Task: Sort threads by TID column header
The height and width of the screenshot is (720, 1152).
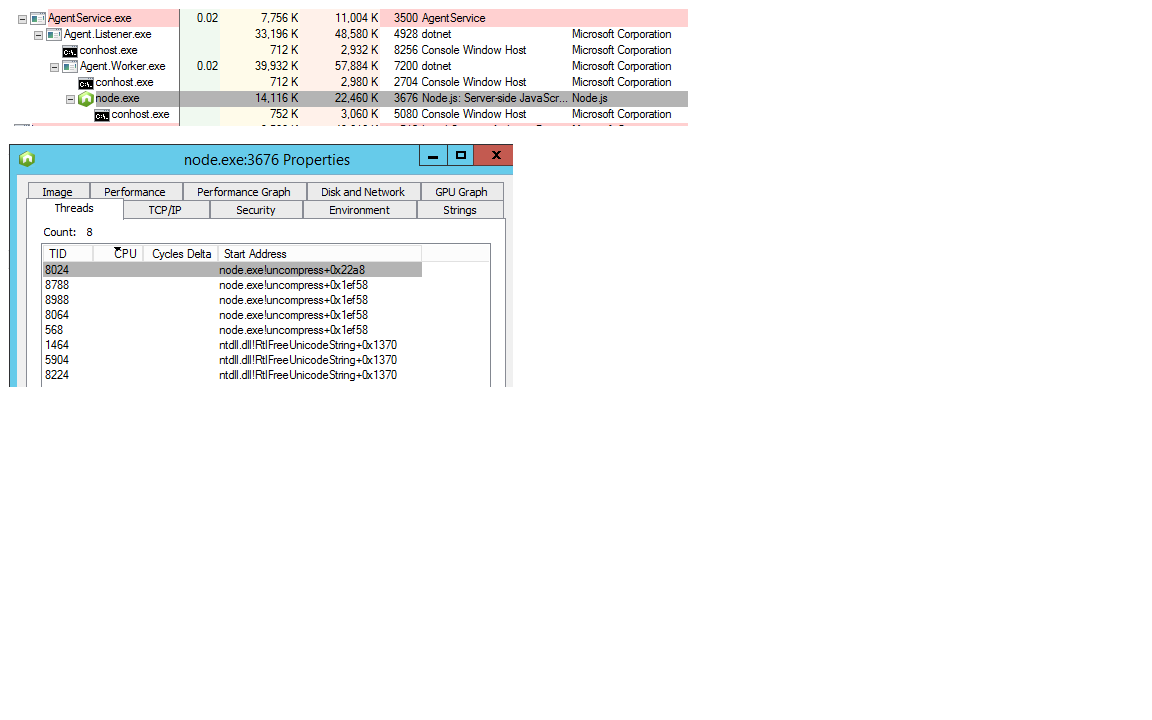Action: [68, 253]
